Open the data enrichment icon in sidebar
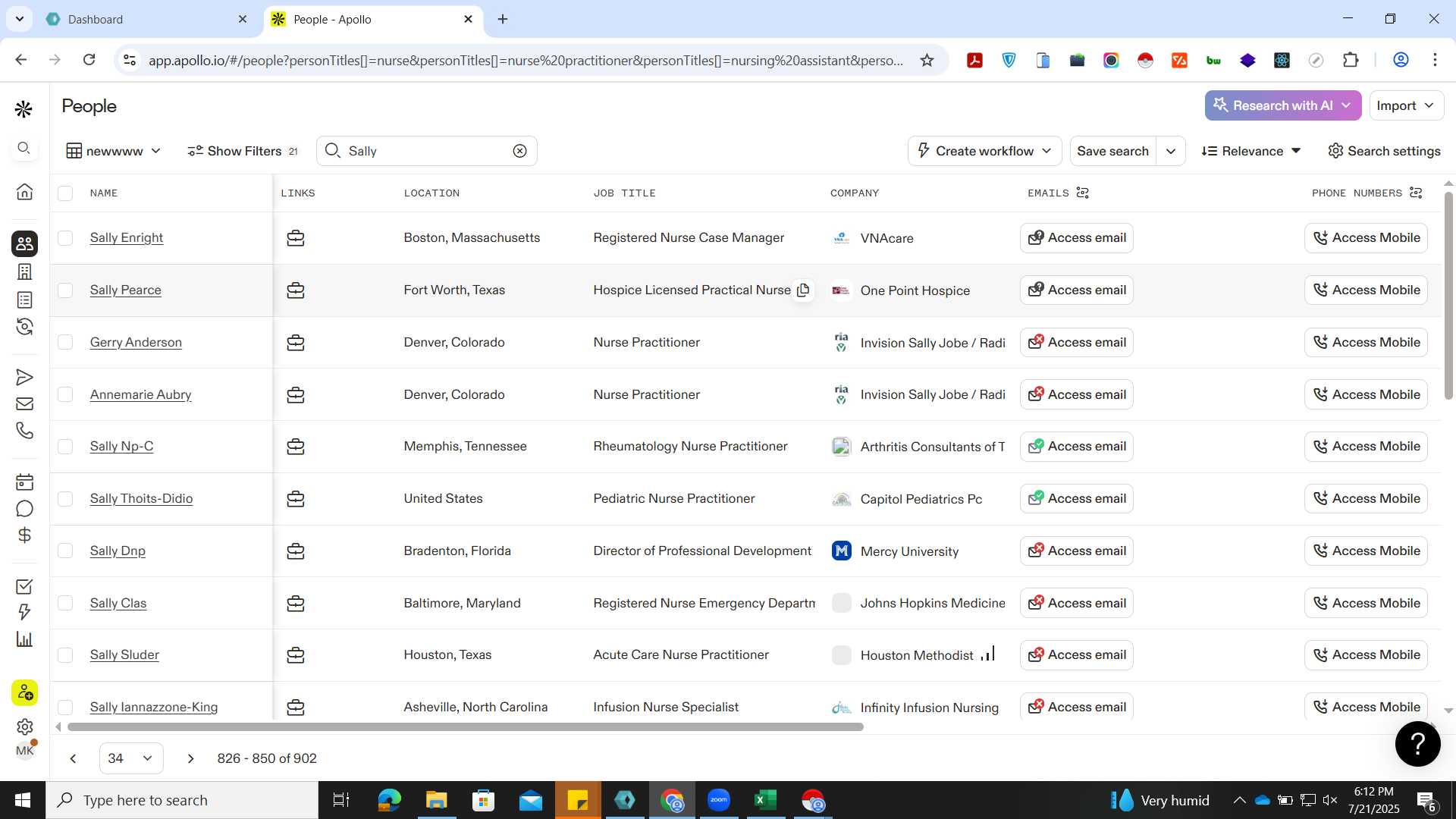The height and width of the screenshot is (819, 1456). [24, 327]
